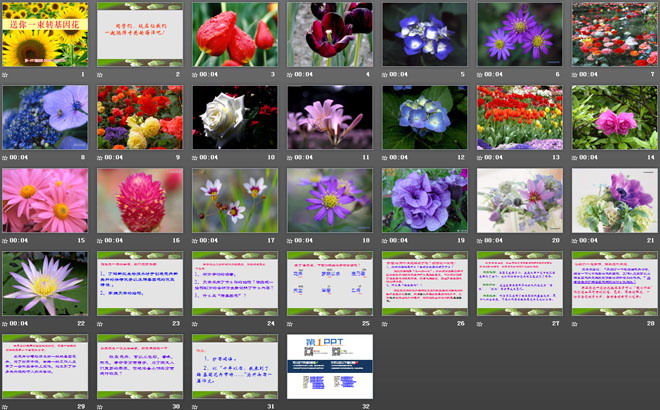Select the red tulips slide 3 thumbnail
660x410 pixels.
[234, 33]
